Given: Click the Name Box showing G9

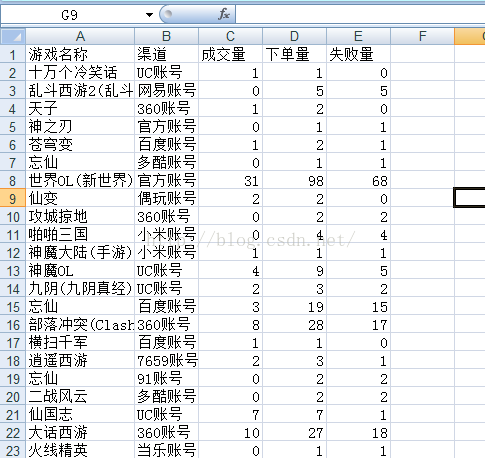Looking at the screenshot, I should (x=69, y=15).
